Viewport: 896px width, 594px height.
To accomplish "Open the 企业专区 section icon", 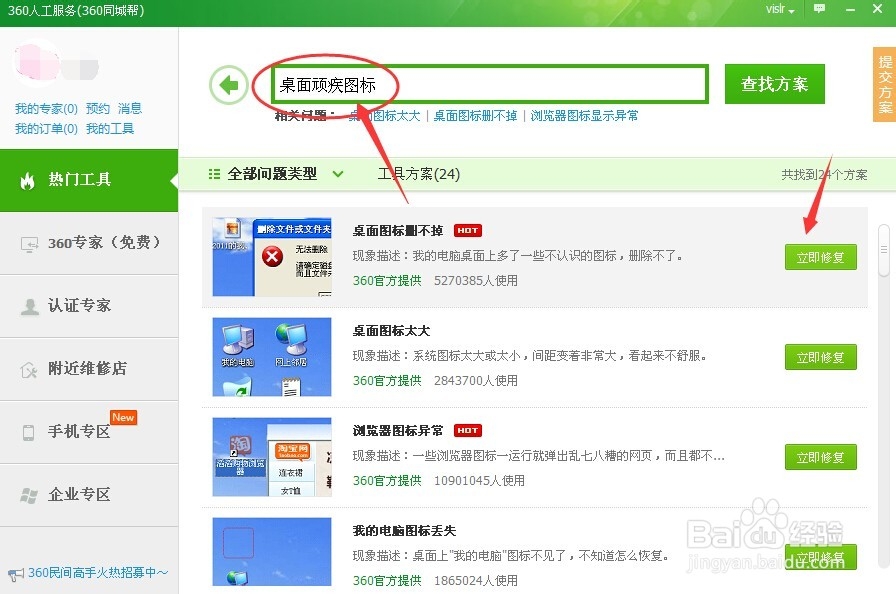I will [x=30, y=494].
